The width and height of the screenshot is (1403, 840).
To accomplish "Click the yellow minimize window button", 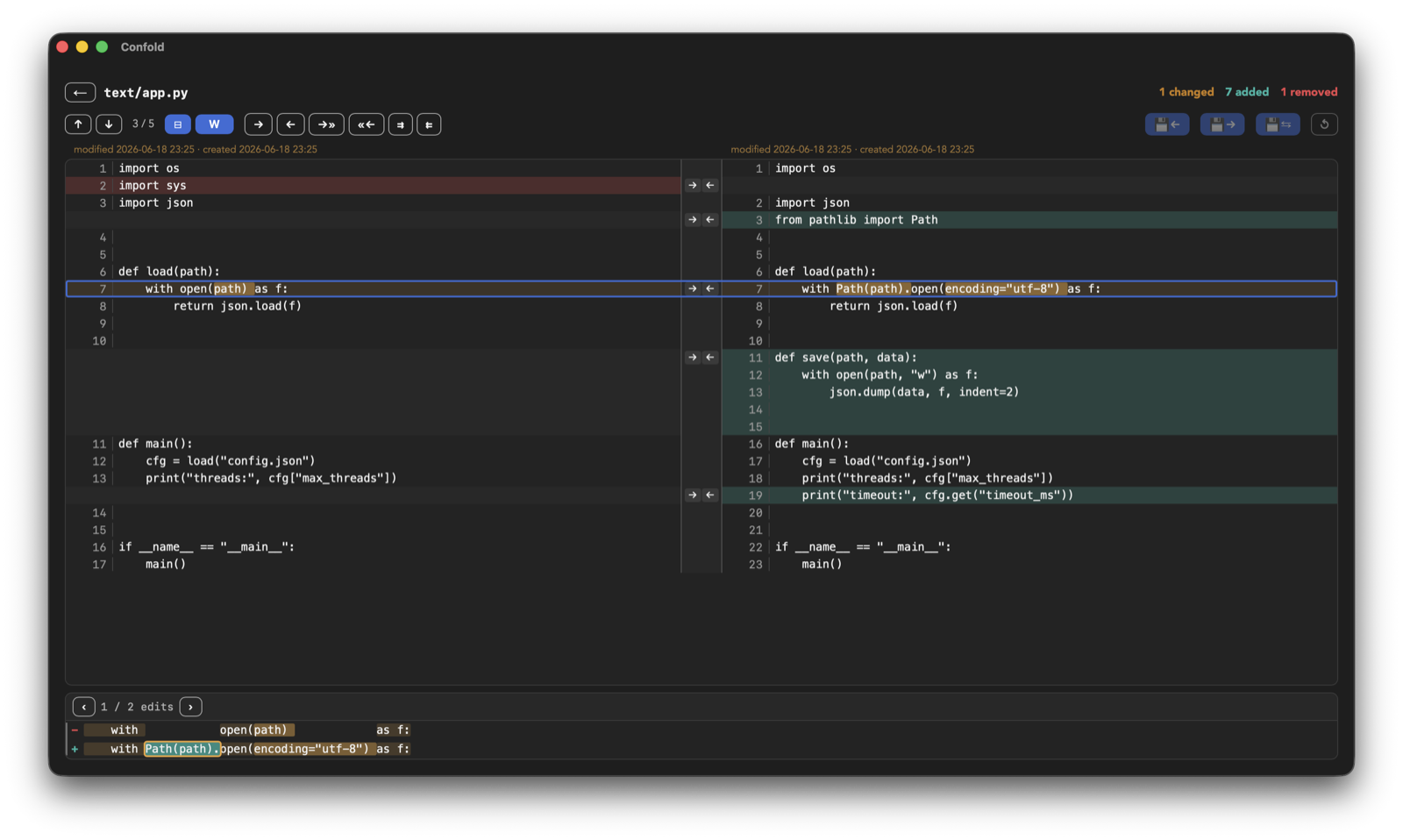I will tap(82, 46).
